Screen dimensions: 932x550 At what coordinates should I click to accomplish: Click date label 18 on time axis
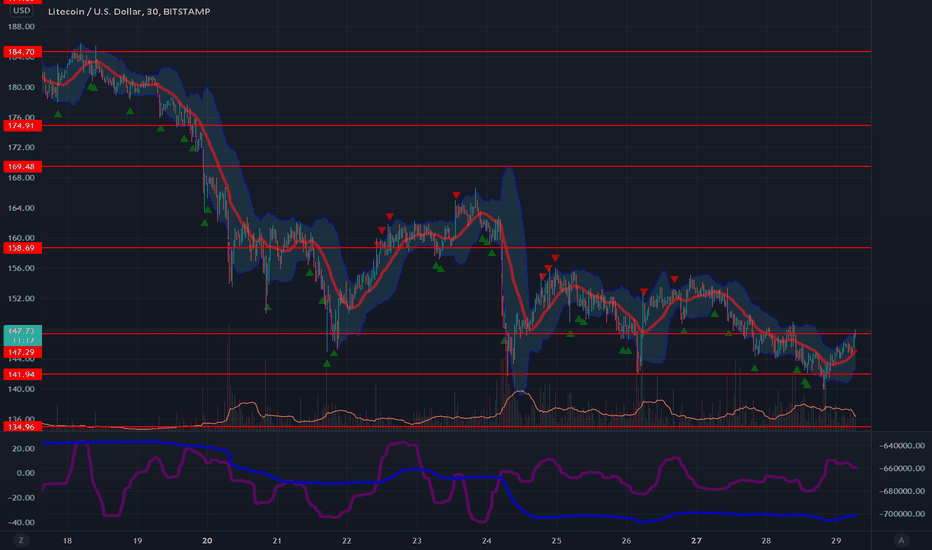point(67,540)
